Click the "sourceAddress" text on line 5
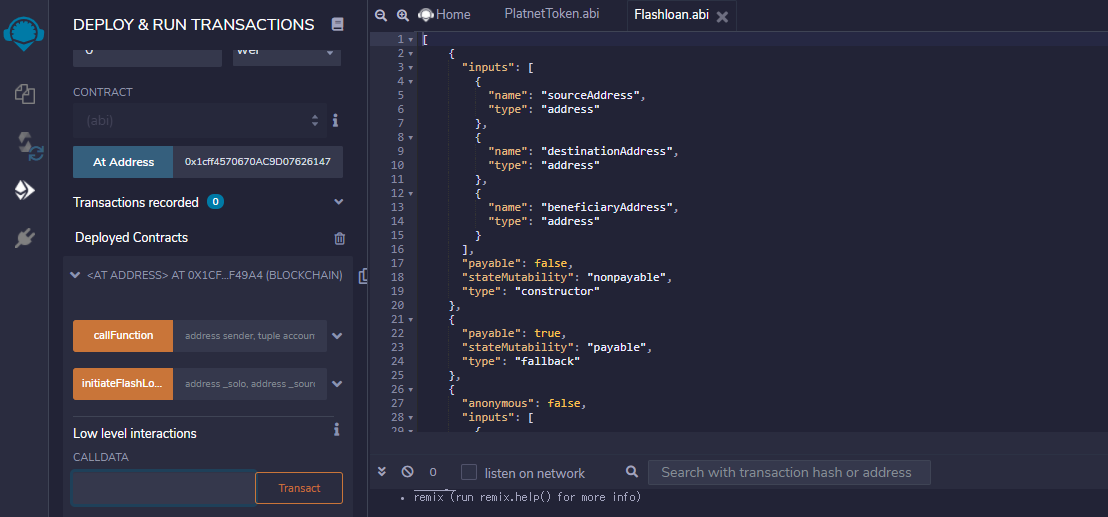Image resolution: width=1108 pixels, height=517 pixels. click(591, 95)
